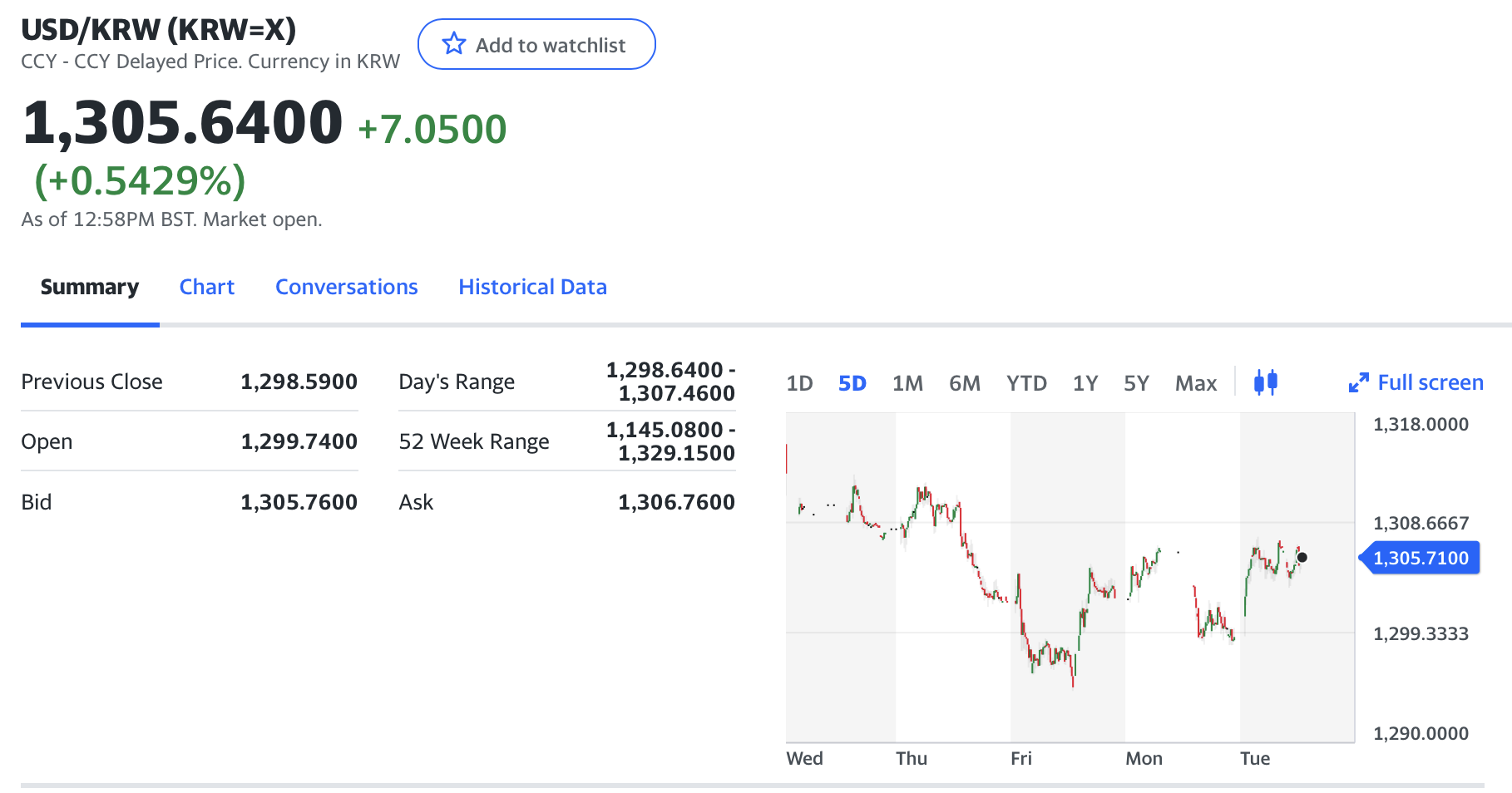Image resolution: width=1512 pixels, height=793 pixels.
Task: Click the Bid value 1,305.7600
Action: point(299,502)
